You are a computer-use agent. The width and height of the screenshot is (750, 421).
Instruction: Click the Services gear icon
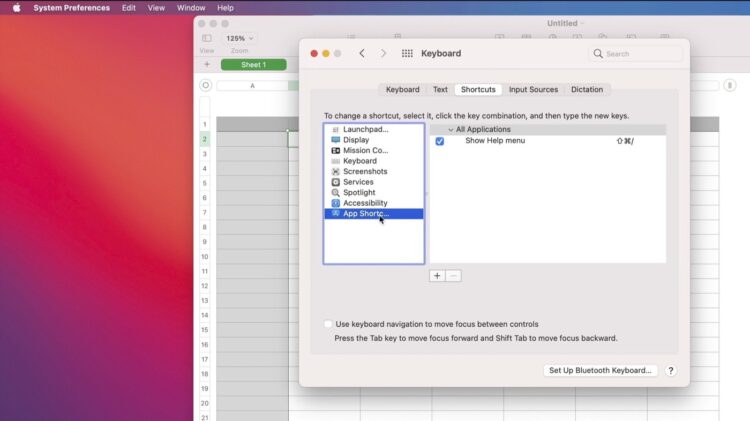point(335,182)
